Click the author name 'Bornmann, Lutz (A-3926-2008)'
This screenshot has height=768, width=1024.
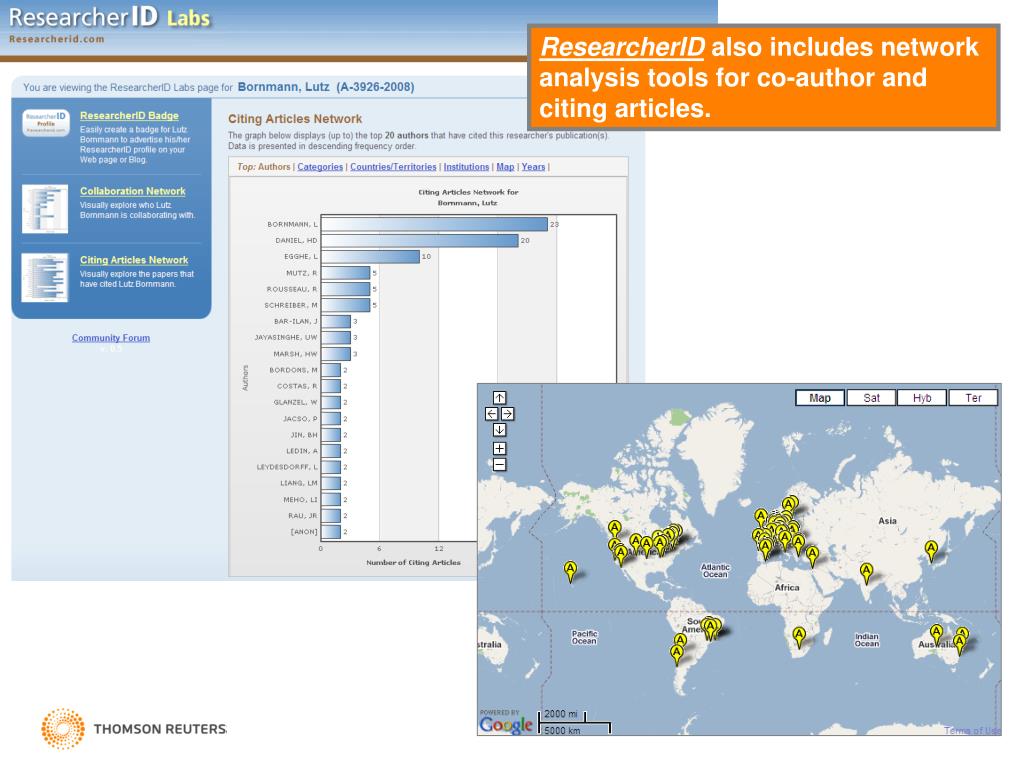(x=326, y=87)
